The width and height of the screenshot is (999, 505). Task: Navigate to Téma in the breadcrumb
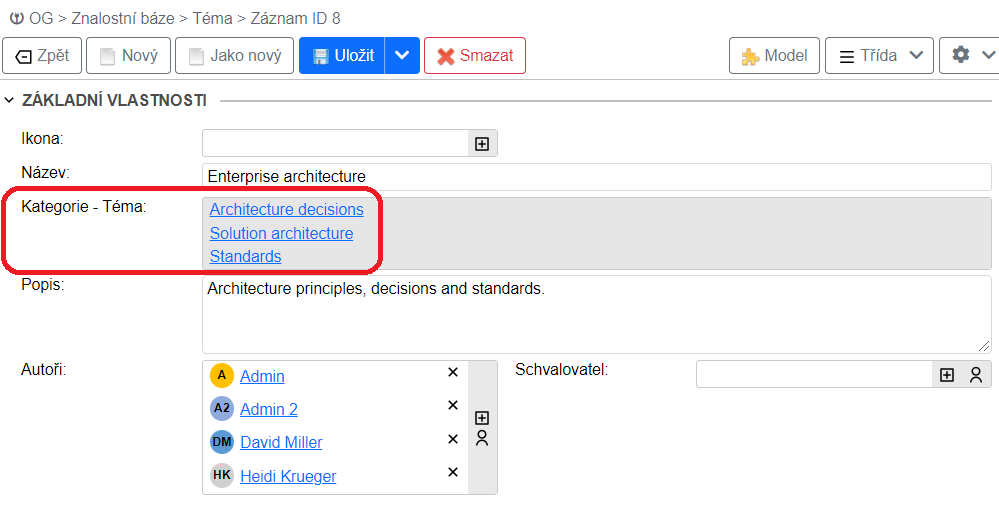pyautogui.click(x=213, y=18)
